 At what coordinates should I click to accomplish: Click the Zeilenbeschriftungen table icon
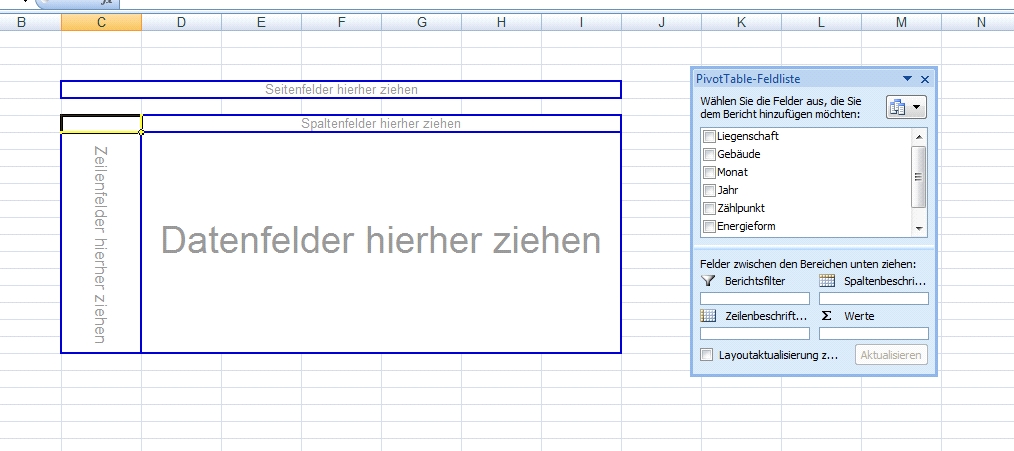pos(708,316)
